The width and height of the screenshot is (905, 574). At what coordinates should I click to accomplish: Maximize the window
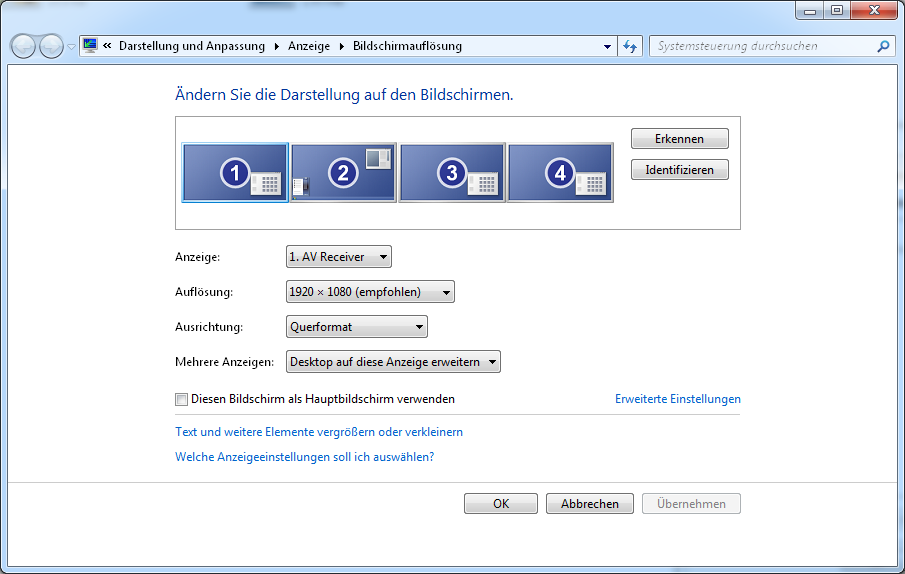837,10
